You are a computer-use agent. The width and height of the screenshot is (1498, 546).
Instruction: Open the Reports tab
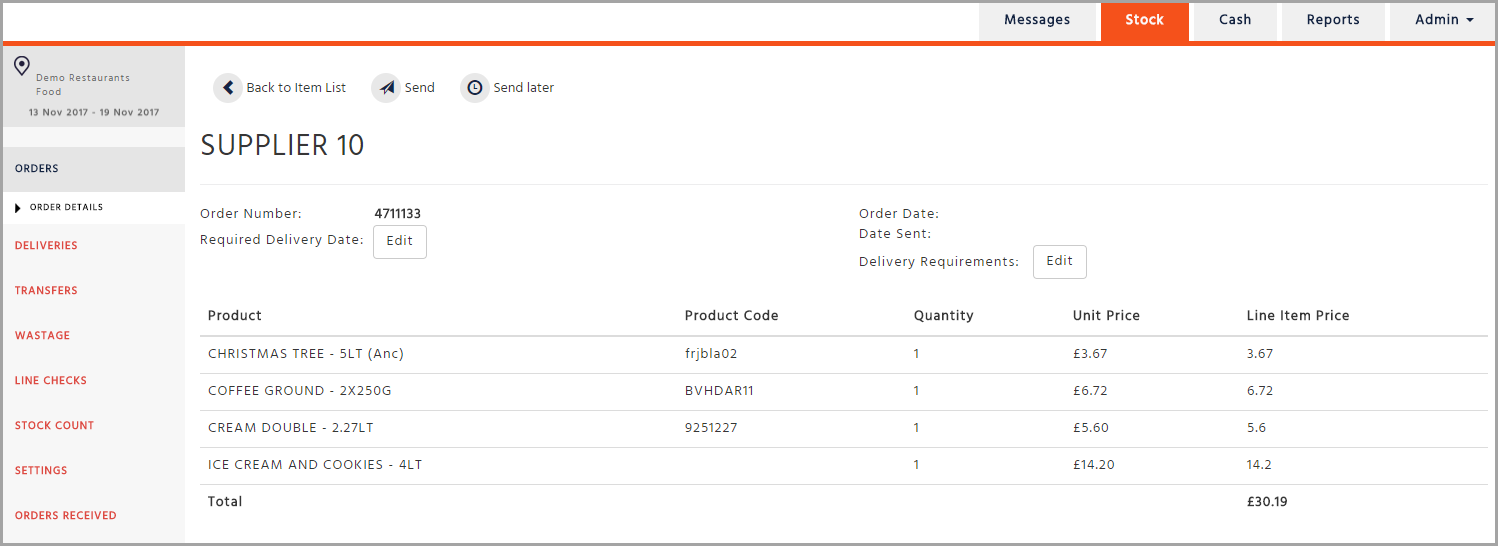(1333, 20)
